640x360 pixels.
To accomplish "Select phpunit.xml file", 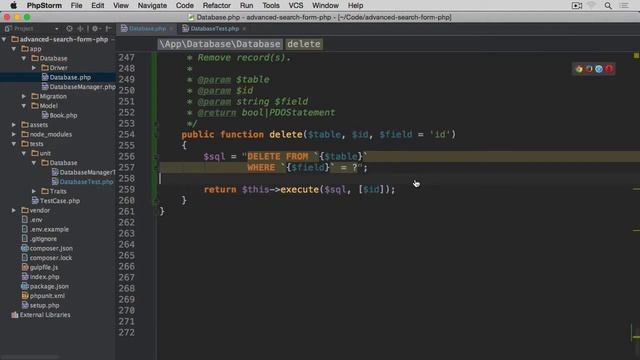I will click(x=47, y=296).
